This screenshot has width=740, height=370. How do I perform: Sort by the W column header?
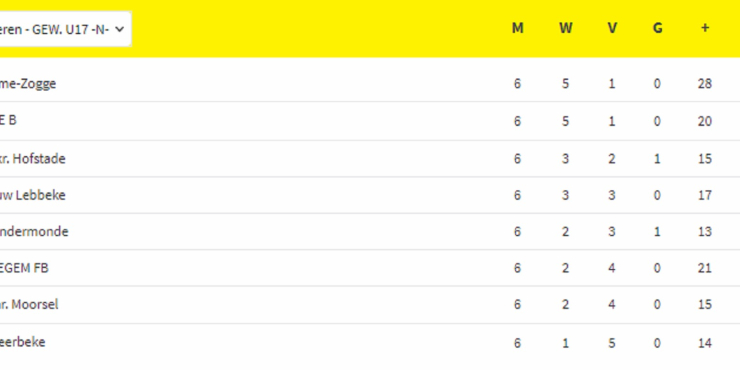click(x=565, y=28)
